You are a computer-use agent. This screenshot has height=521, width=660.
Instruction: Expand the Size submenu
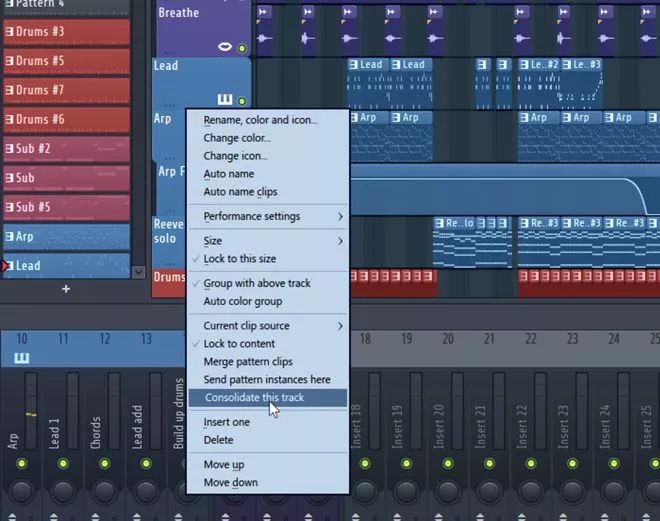268,241
